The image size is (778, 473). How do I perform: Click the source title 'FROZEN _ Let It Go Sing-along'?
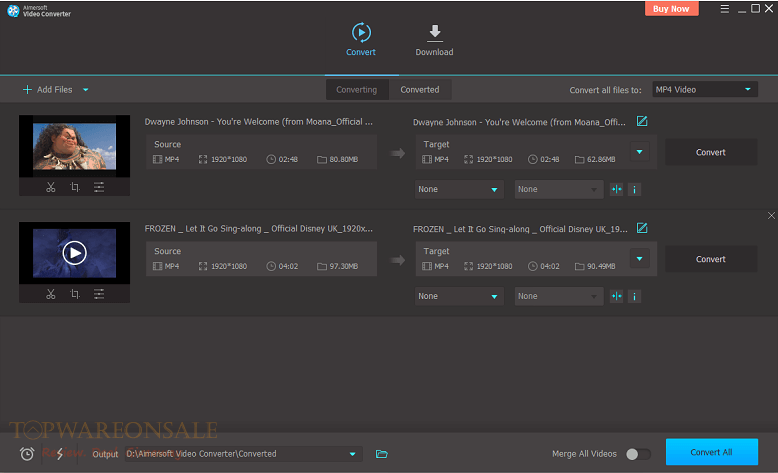click(x=259, y=228)
